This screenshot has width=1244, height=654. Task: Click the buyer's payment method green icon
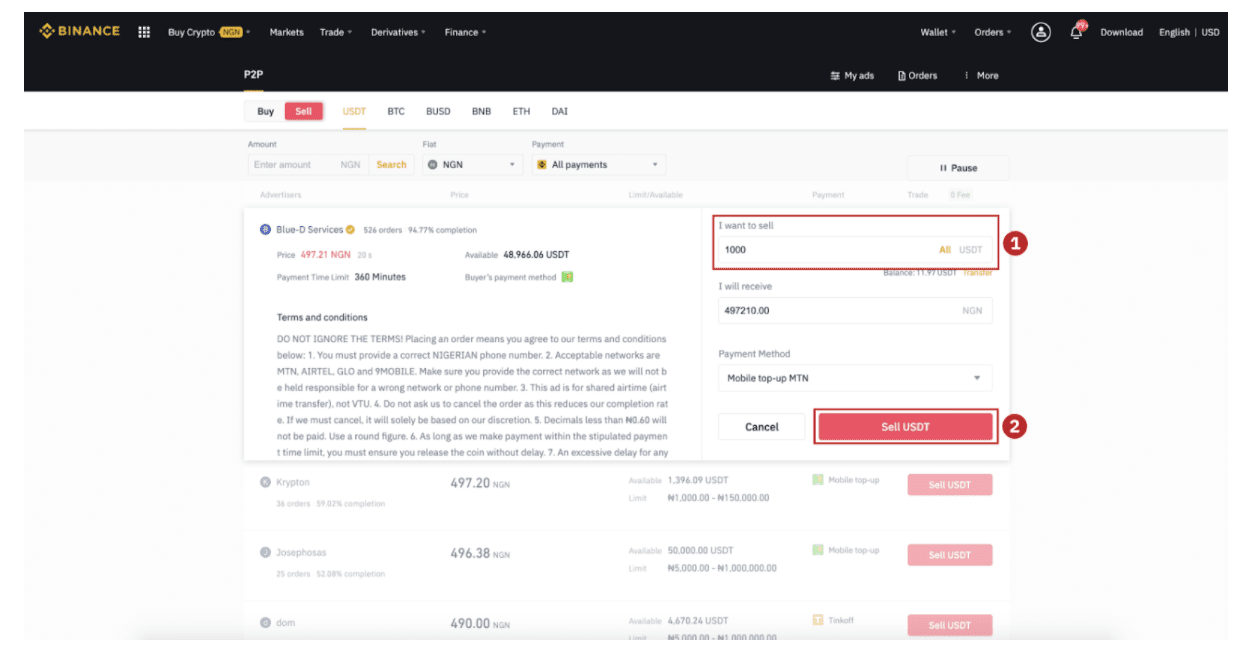(567, 277)
